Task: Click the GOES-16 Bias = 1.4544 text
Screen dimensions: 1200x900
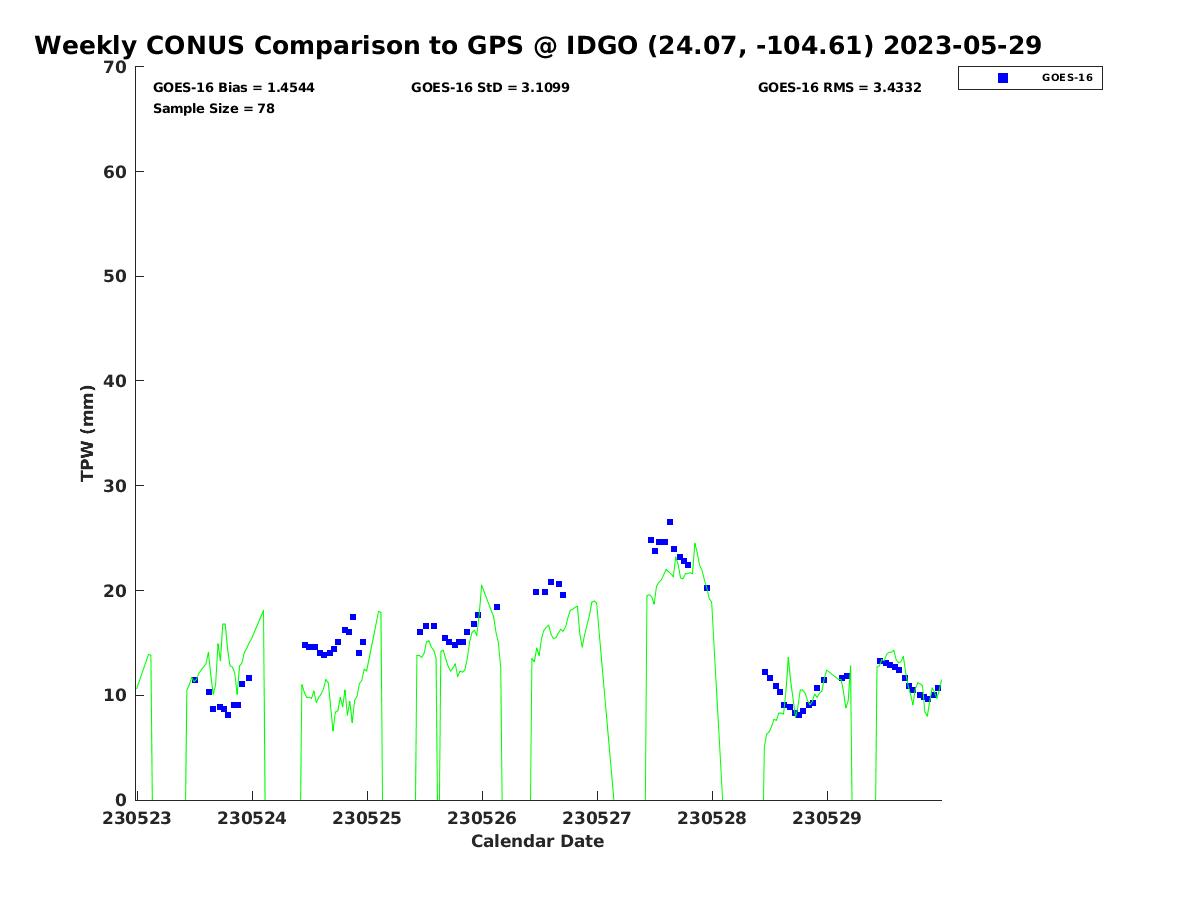Action: coord(233,88)
